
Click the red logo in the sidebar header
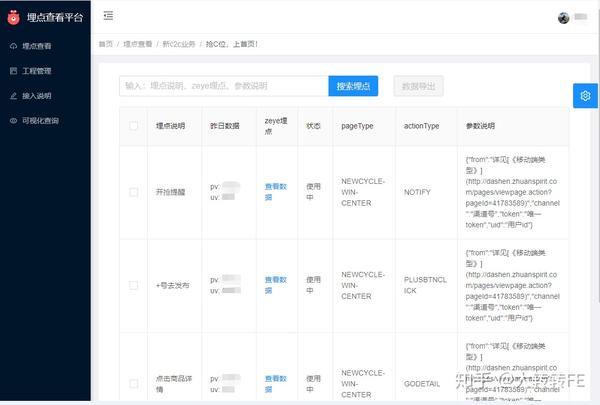tap(13, 17)
